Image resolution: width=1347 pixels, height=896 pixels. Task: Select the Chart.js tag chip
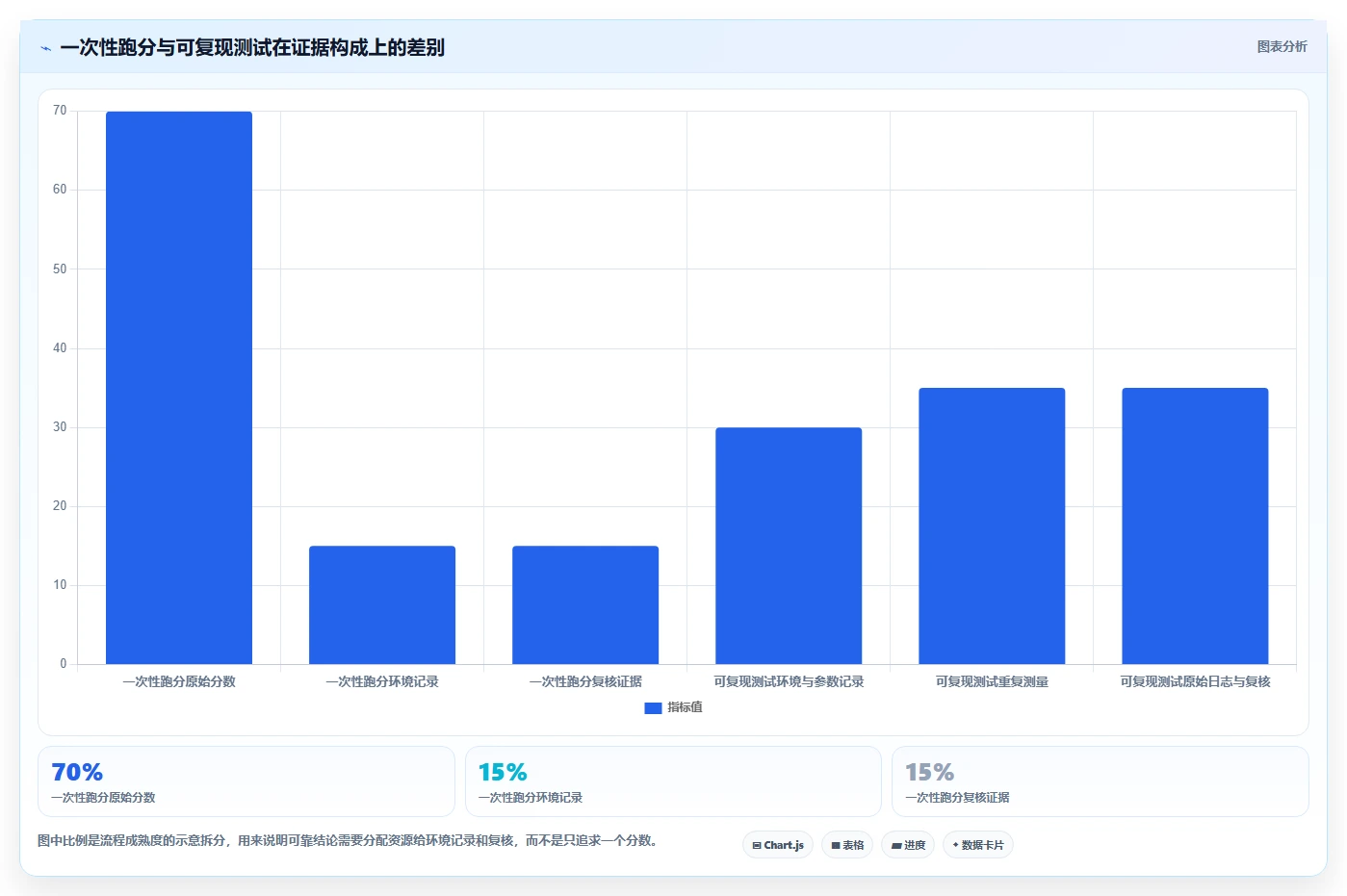[x=778, y=845]
